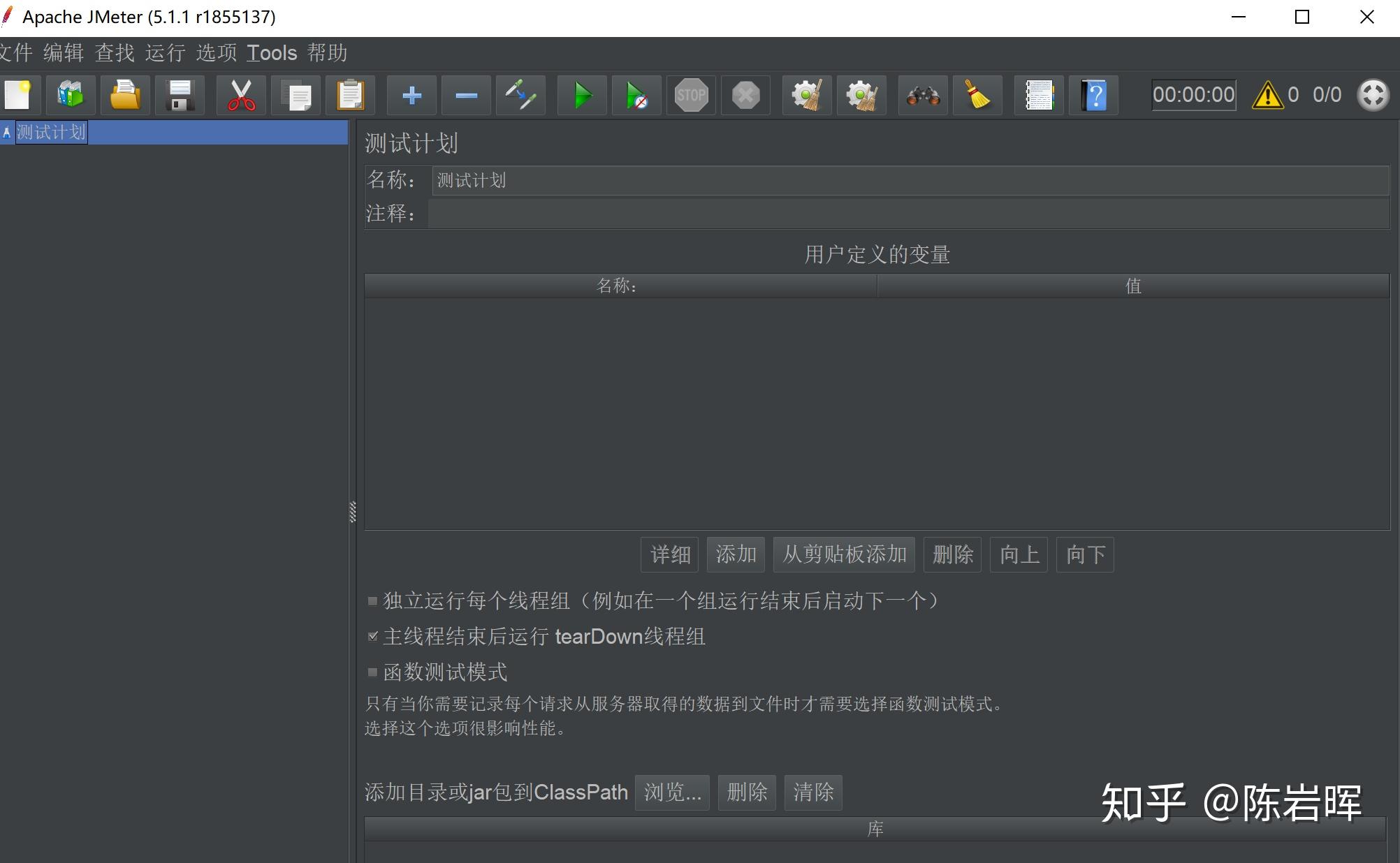1400x863 pixels.
Task: Click the Cut scissors icon
Action: pyautogui.click(x=241, y=95)
